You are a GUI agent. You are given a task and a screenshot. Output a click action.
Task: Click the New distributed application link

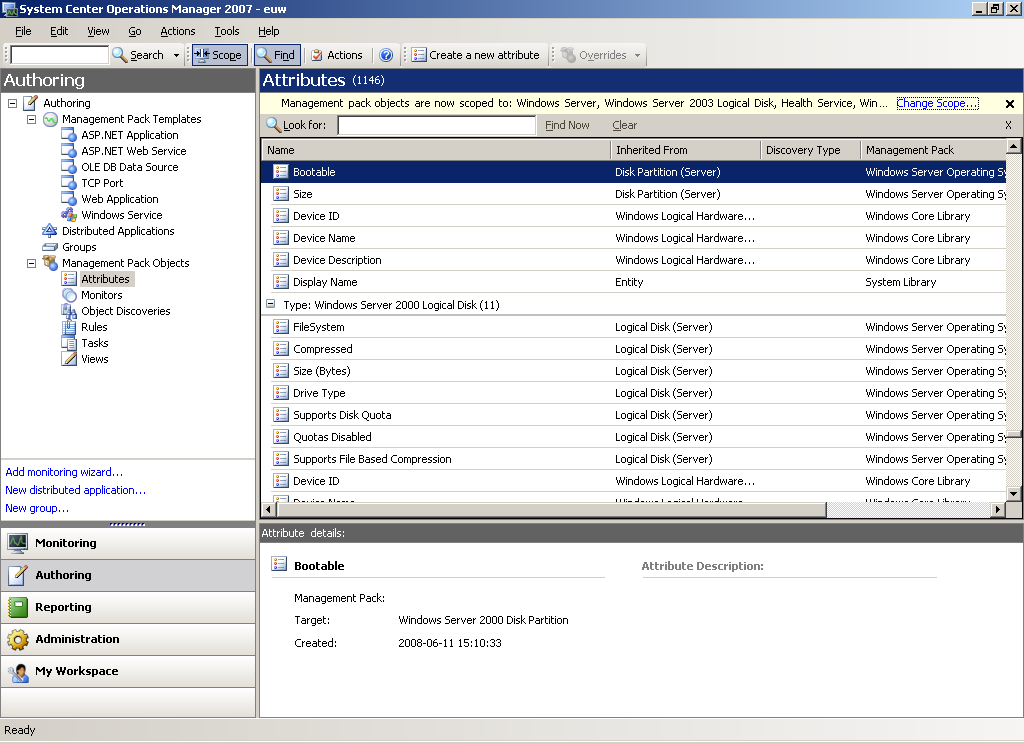[76, 490]
